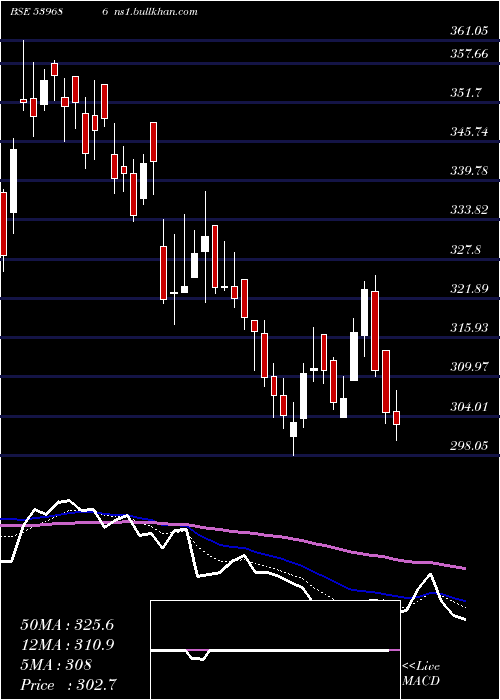Click the 357.66 price level label

click(468, 54)
